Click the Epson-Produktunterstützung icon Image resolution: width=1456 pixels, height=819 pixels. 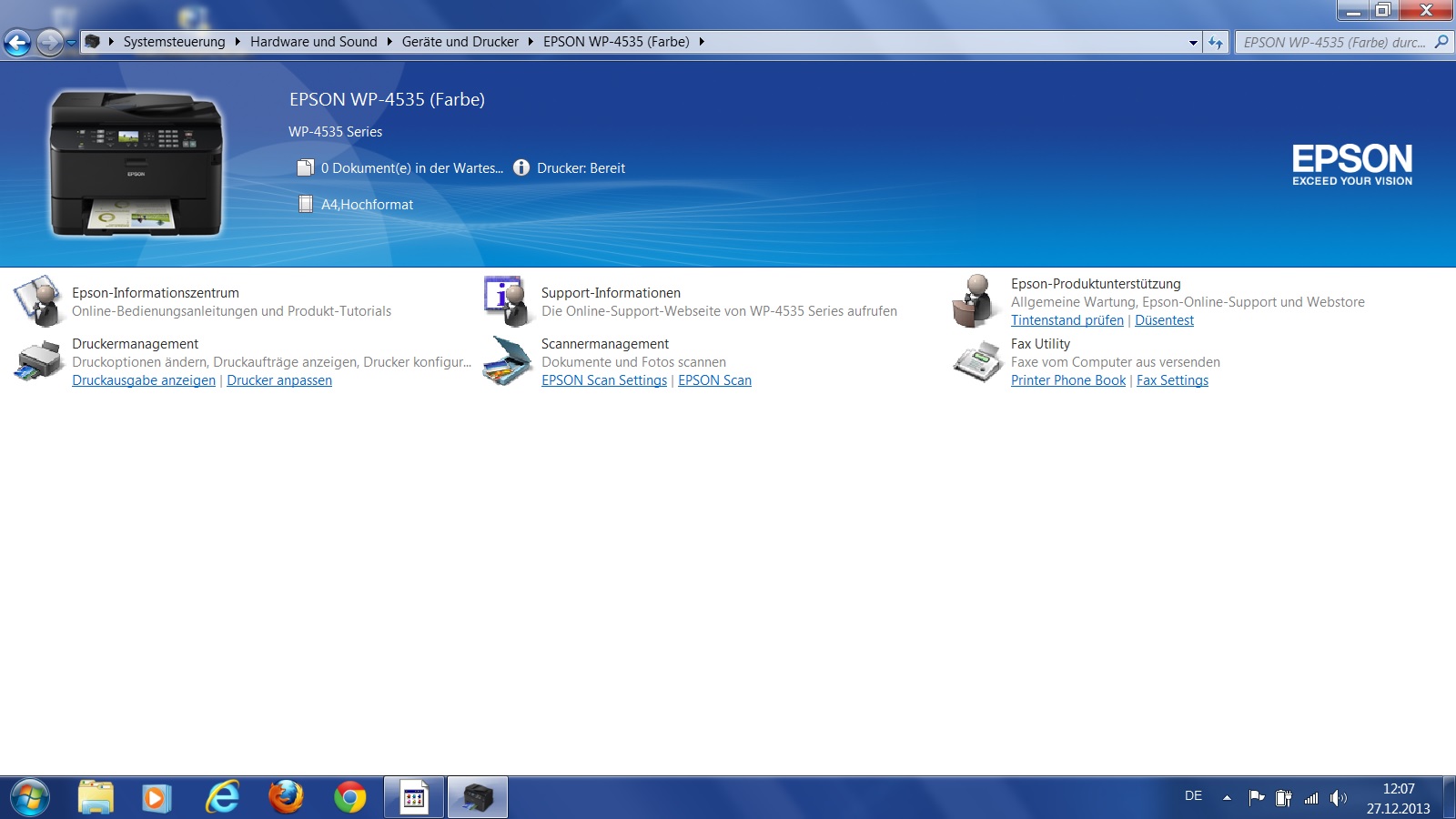[976, 300]
